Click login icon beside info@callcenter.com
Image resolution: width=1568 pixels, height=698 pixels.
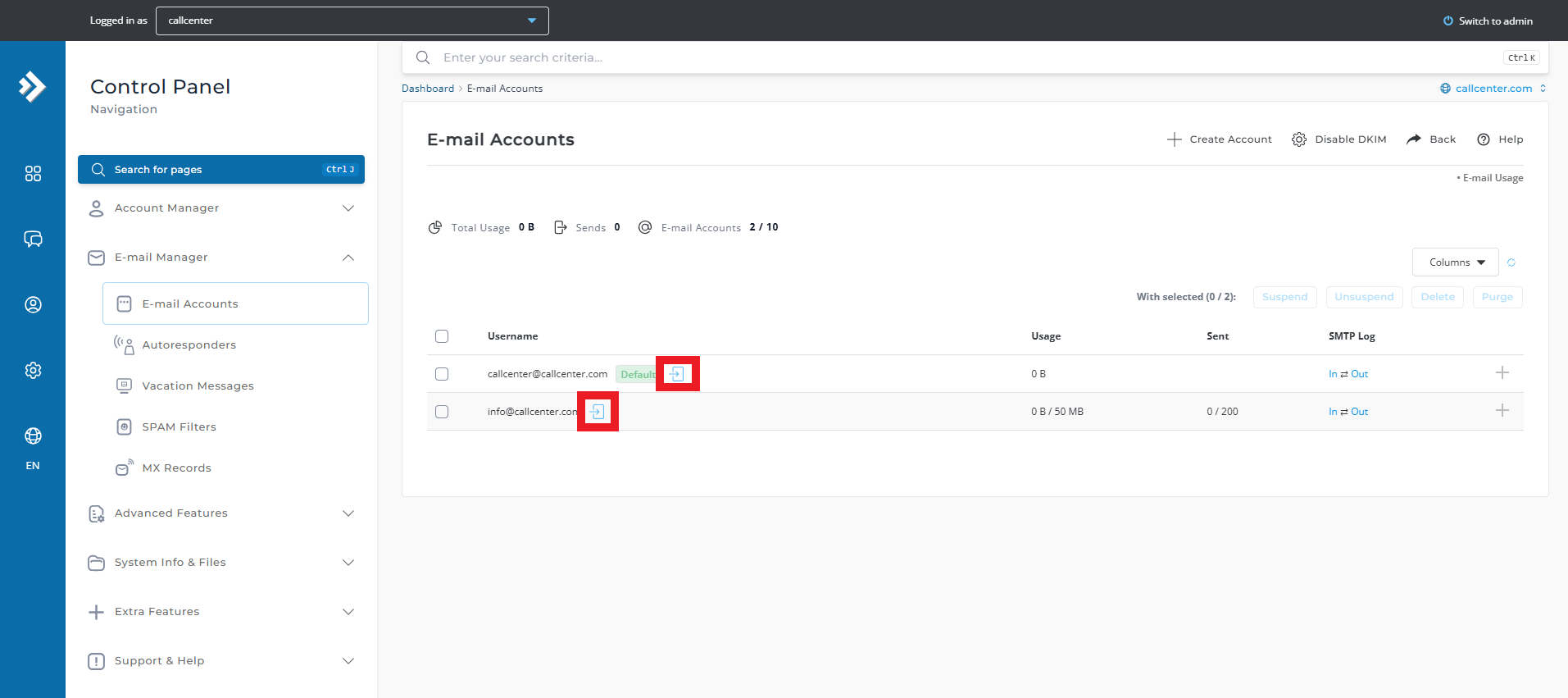tap(598, 412)
